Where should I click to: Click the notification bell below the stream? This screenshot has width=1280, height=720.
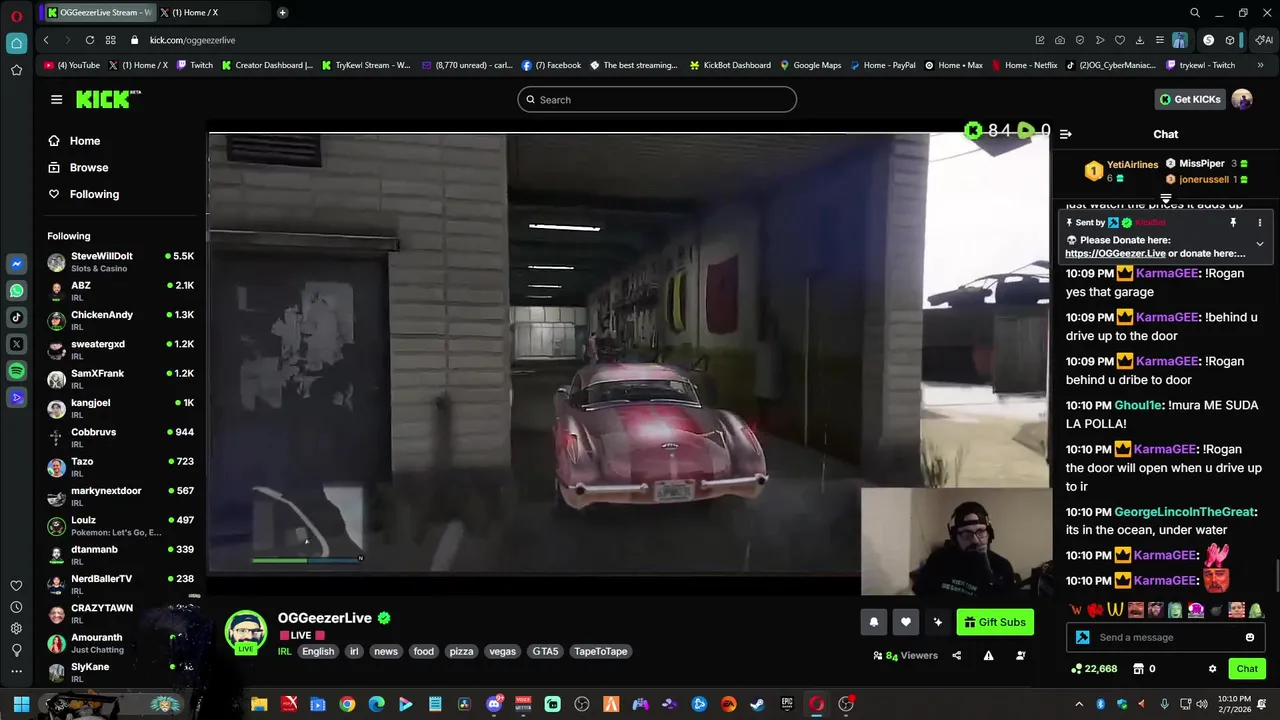pyautogui.click(x=873, y=622)
